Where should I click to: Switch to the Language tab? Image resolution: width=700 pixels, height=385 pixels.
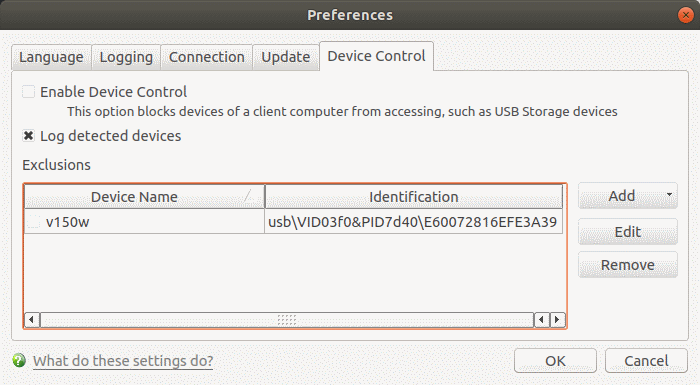[51, 57]
